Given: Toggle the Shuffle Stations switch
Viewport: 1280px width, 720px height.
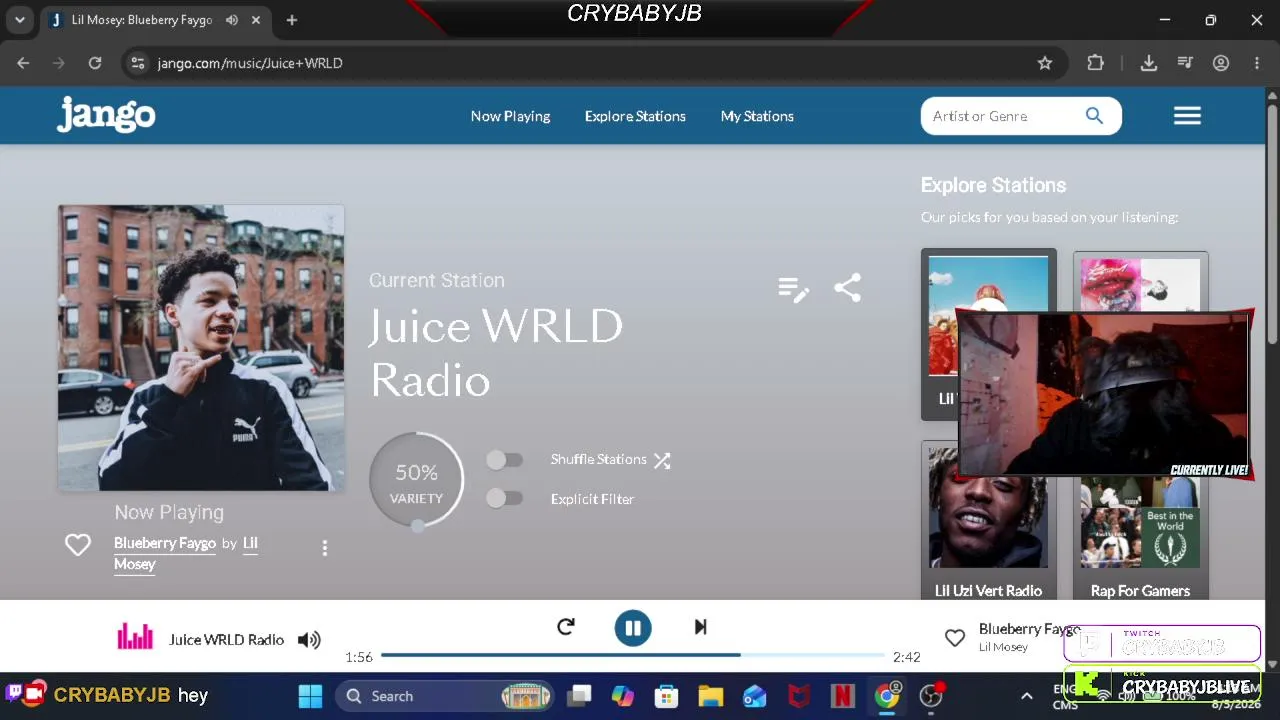Looking at the screenshot, I should tap(504, 459).
